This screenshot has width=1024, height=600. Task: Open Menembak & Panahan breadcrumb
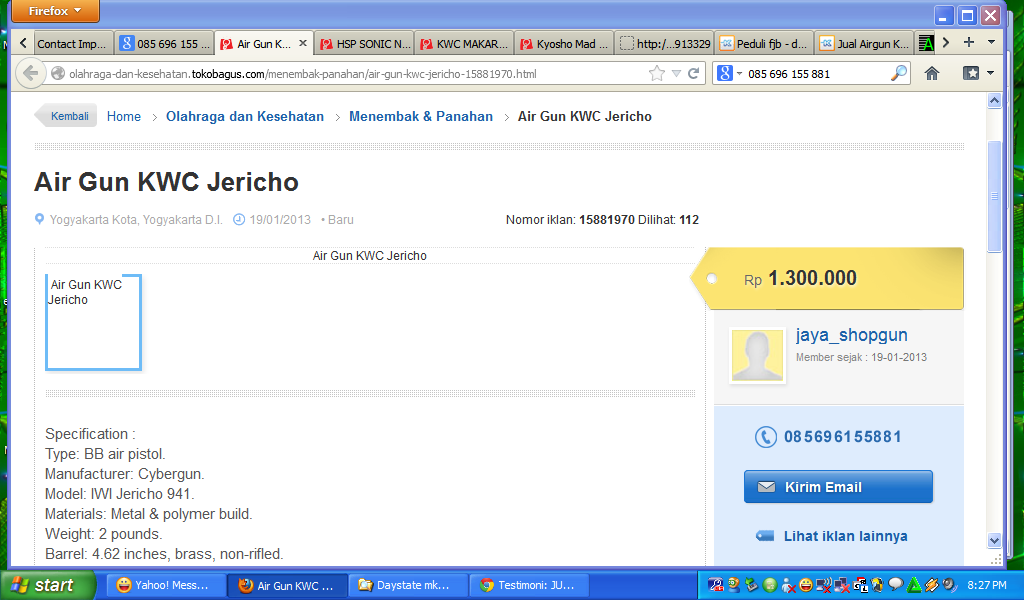click(x=421, y=116)
